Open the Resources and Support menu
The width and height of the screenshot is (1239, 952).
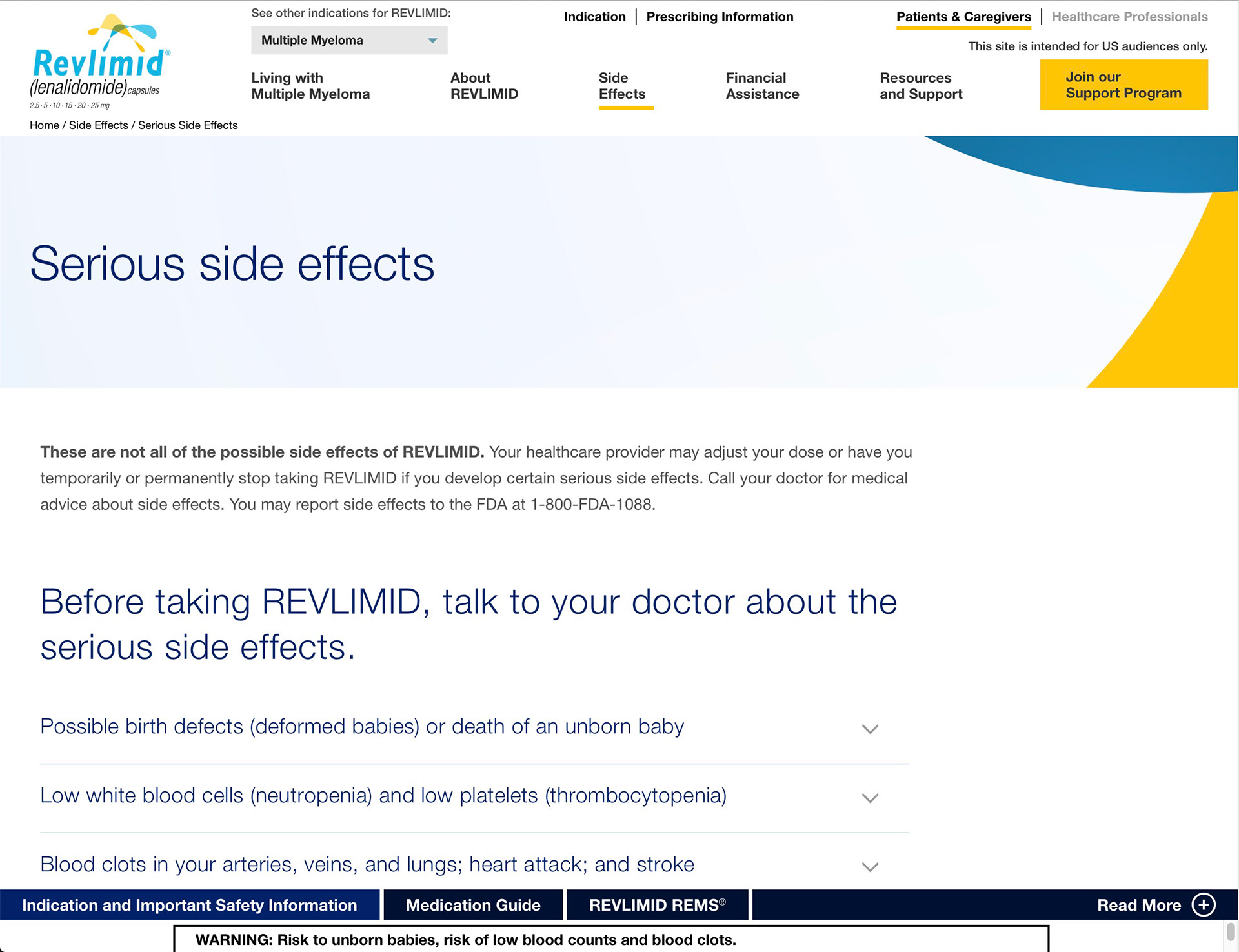[x=921, y=86]
